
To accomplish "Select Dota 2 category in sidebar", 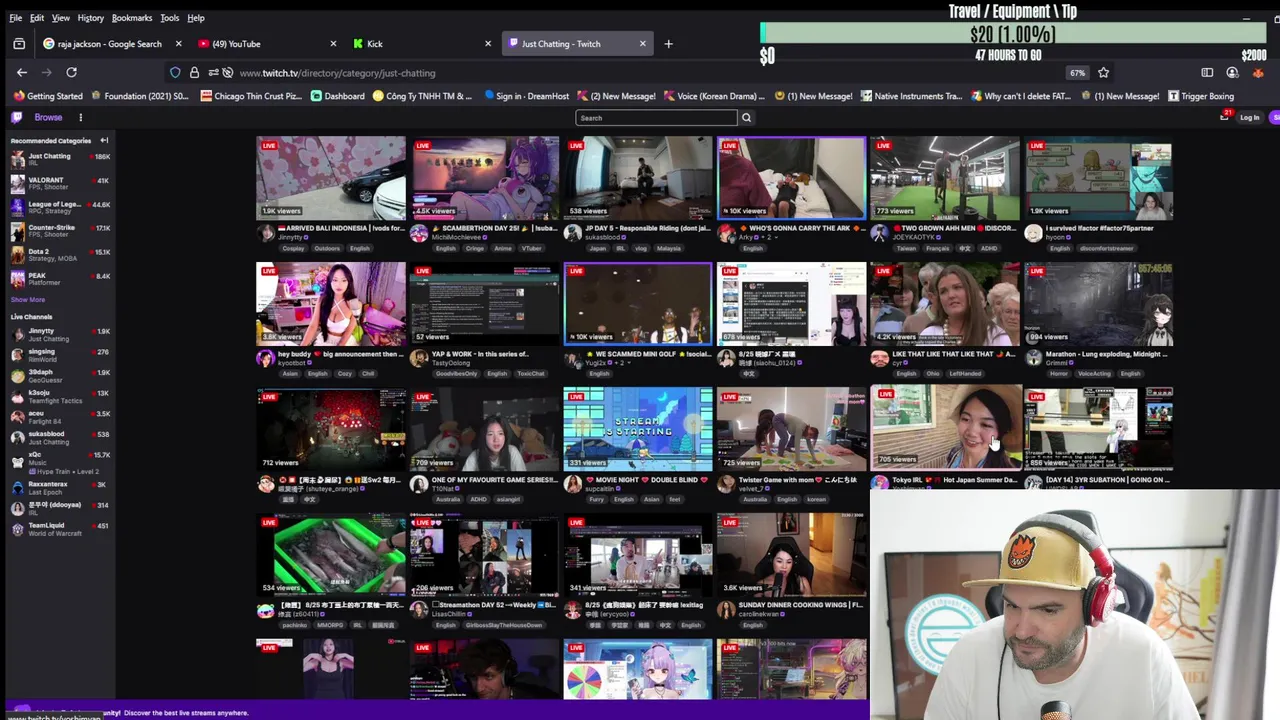I will [x=60, y=255].
